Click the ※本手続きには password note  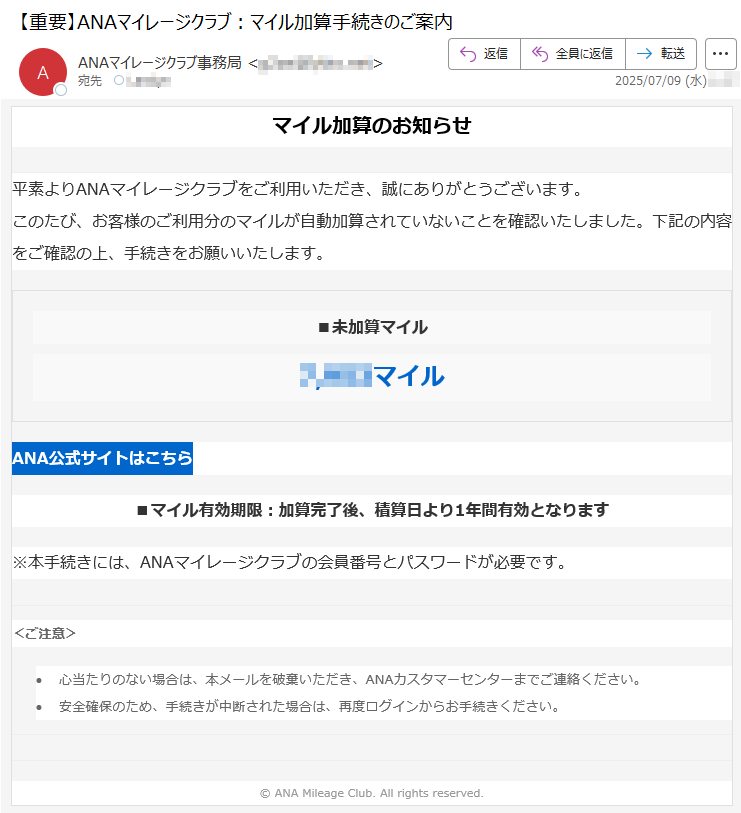pyautogui.click(x=291, y=562)
